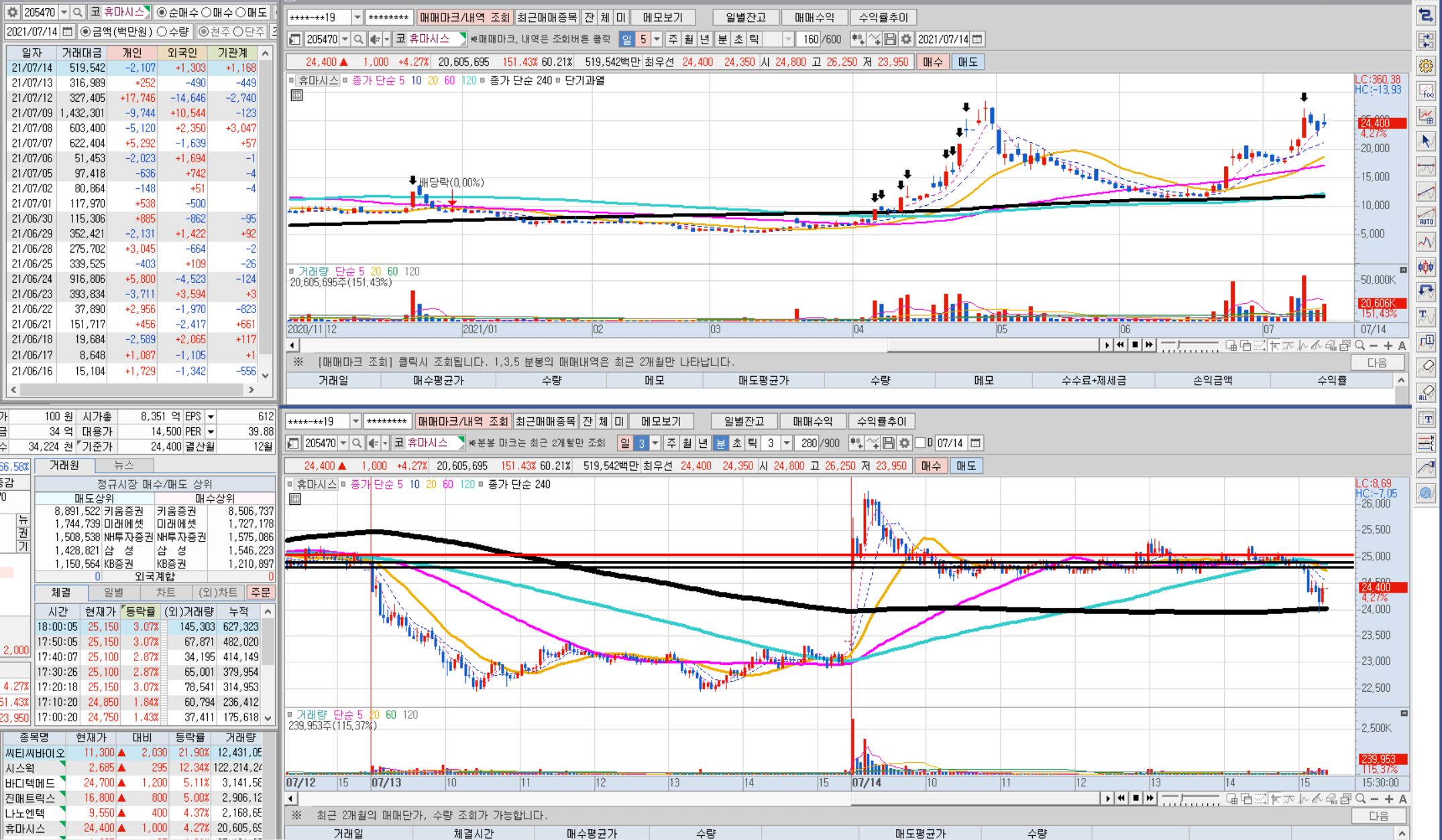Click 메모보기 button in upper panel
This screenshot has height=840, width=1442.
click(x=662, y=17)
